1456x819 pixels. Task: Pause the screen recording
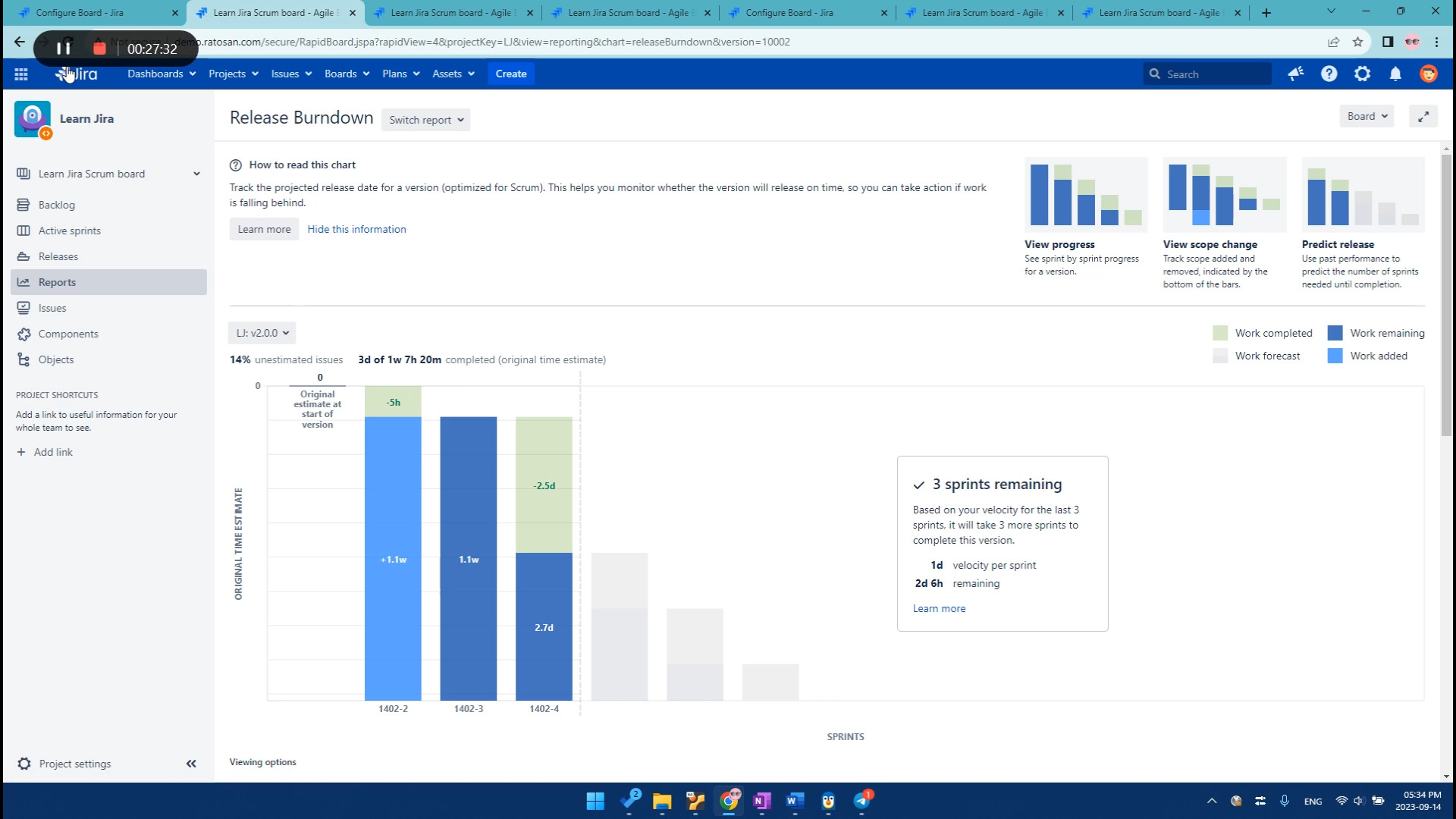point(64,48)
